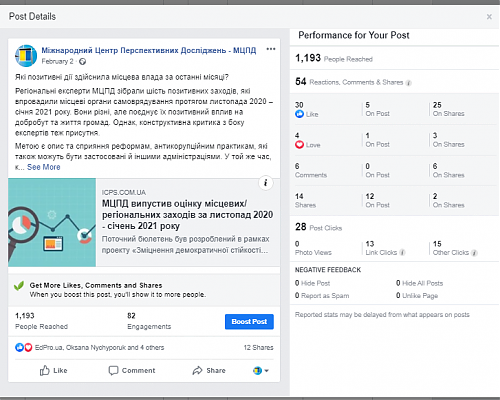500x400 pixels.
Task: Click the 1,193 People Reached stat in Performance panel
Action: coord(334,58)
